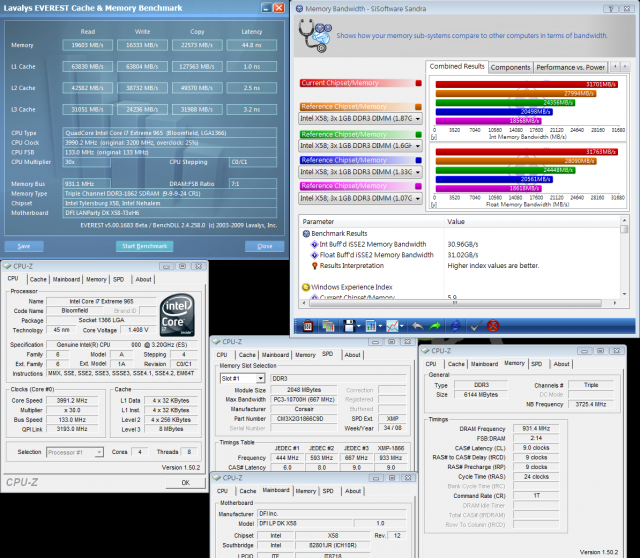The height and width of the screenshot is (558, 640).
Task: Click the Start Benchmark button
Action: (144, 246)
